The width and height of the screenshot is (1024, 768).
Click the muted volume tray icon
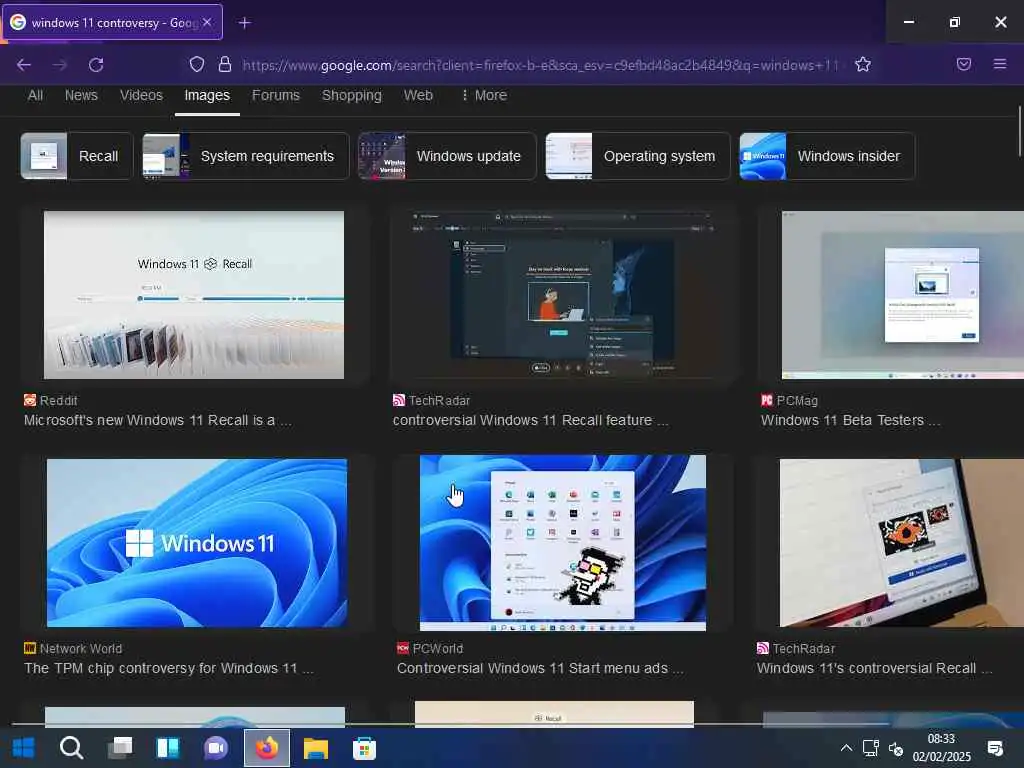coord(896,748)
